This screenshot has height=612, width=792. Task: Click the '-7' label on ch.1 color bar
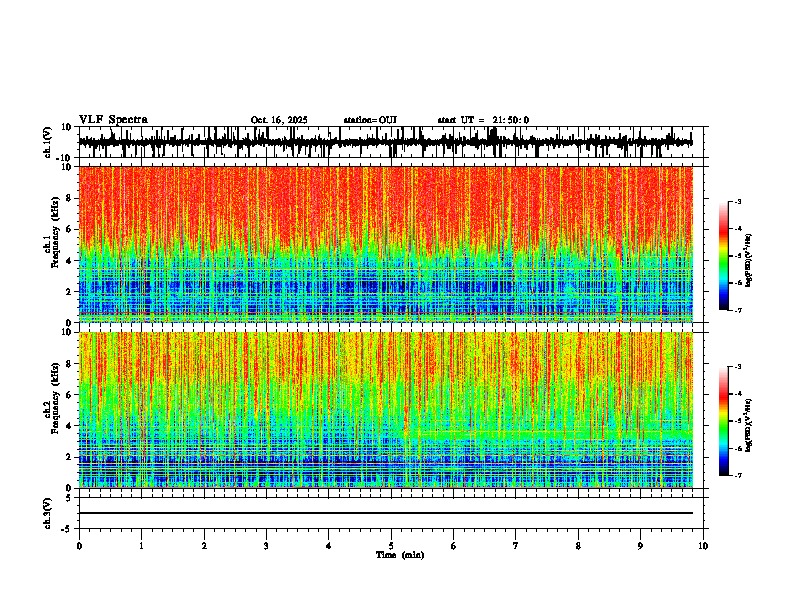pyautogui.click(x=738, y=310)
